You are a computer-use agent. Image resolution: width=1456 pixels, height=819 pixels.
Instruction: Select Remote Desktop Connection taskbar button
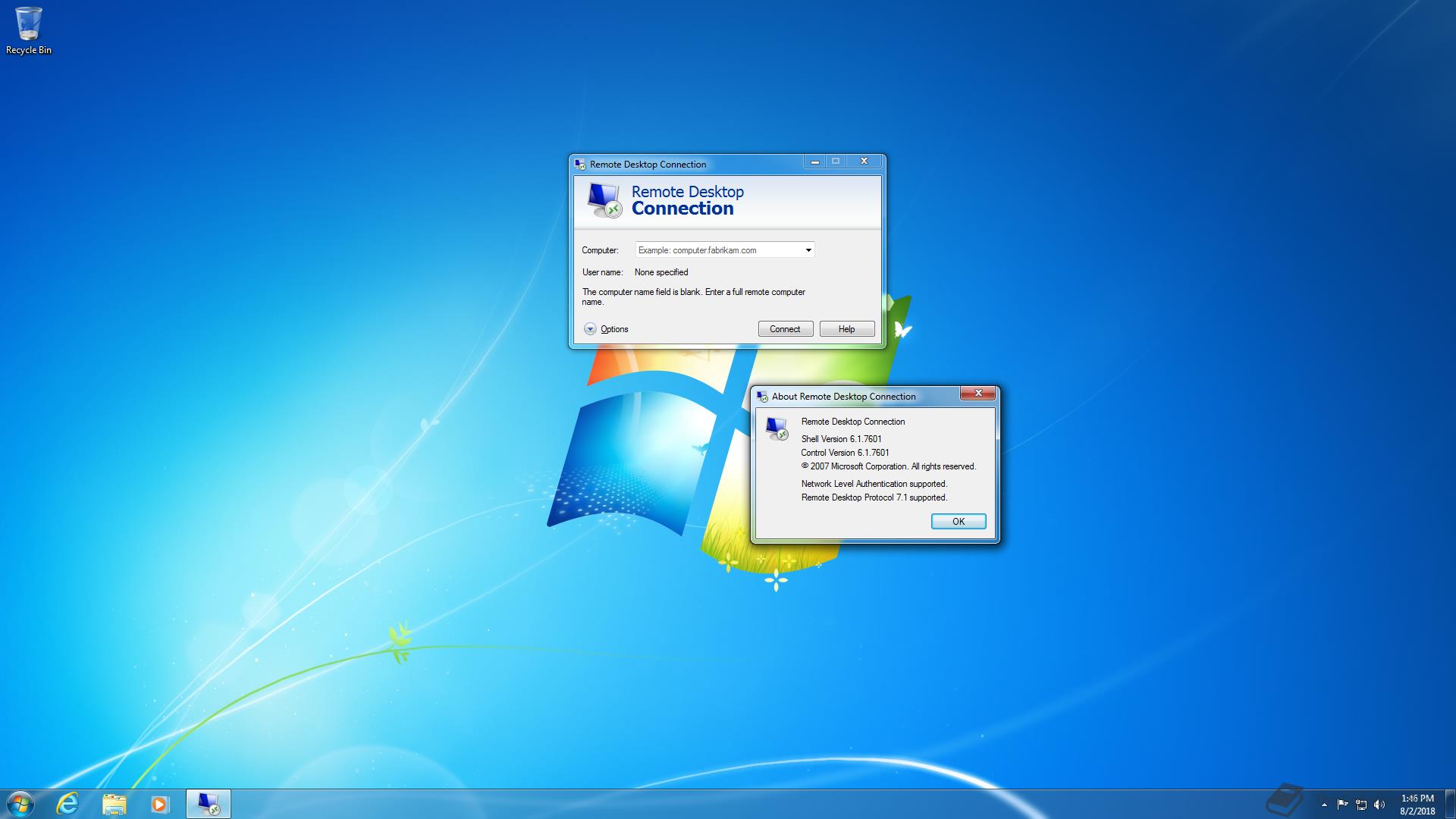tap(208, 804)
